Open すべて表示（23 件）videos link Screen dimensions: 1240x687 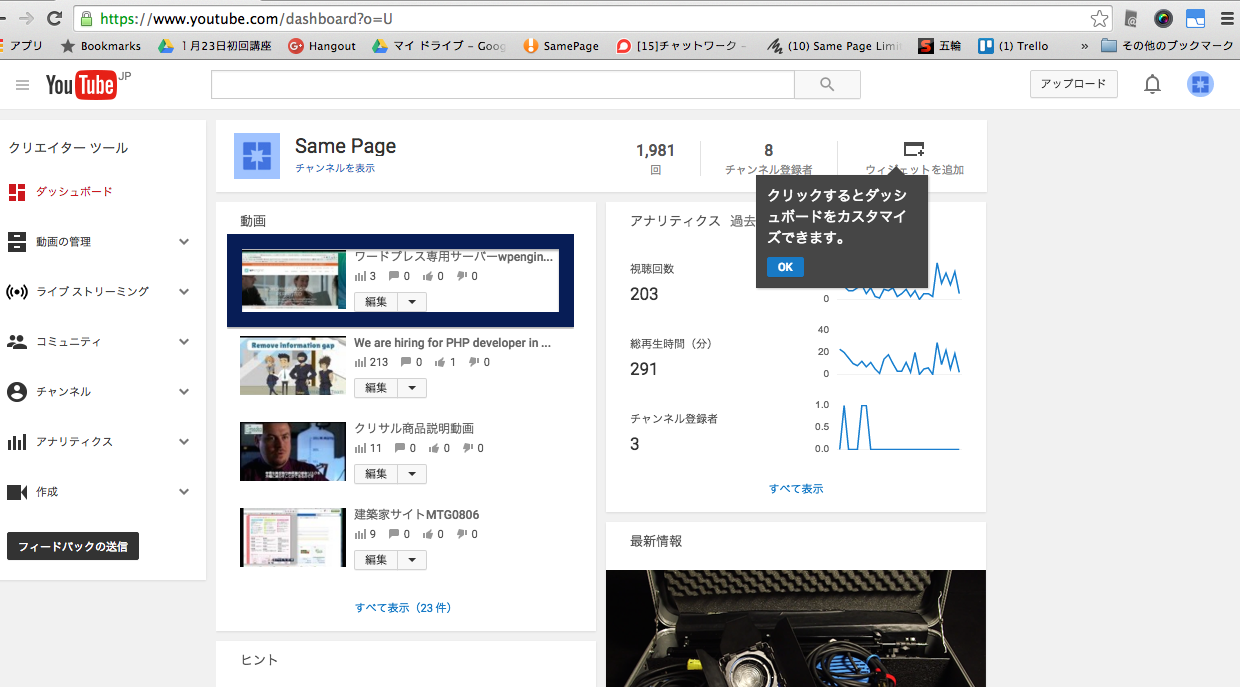[403, 608]
